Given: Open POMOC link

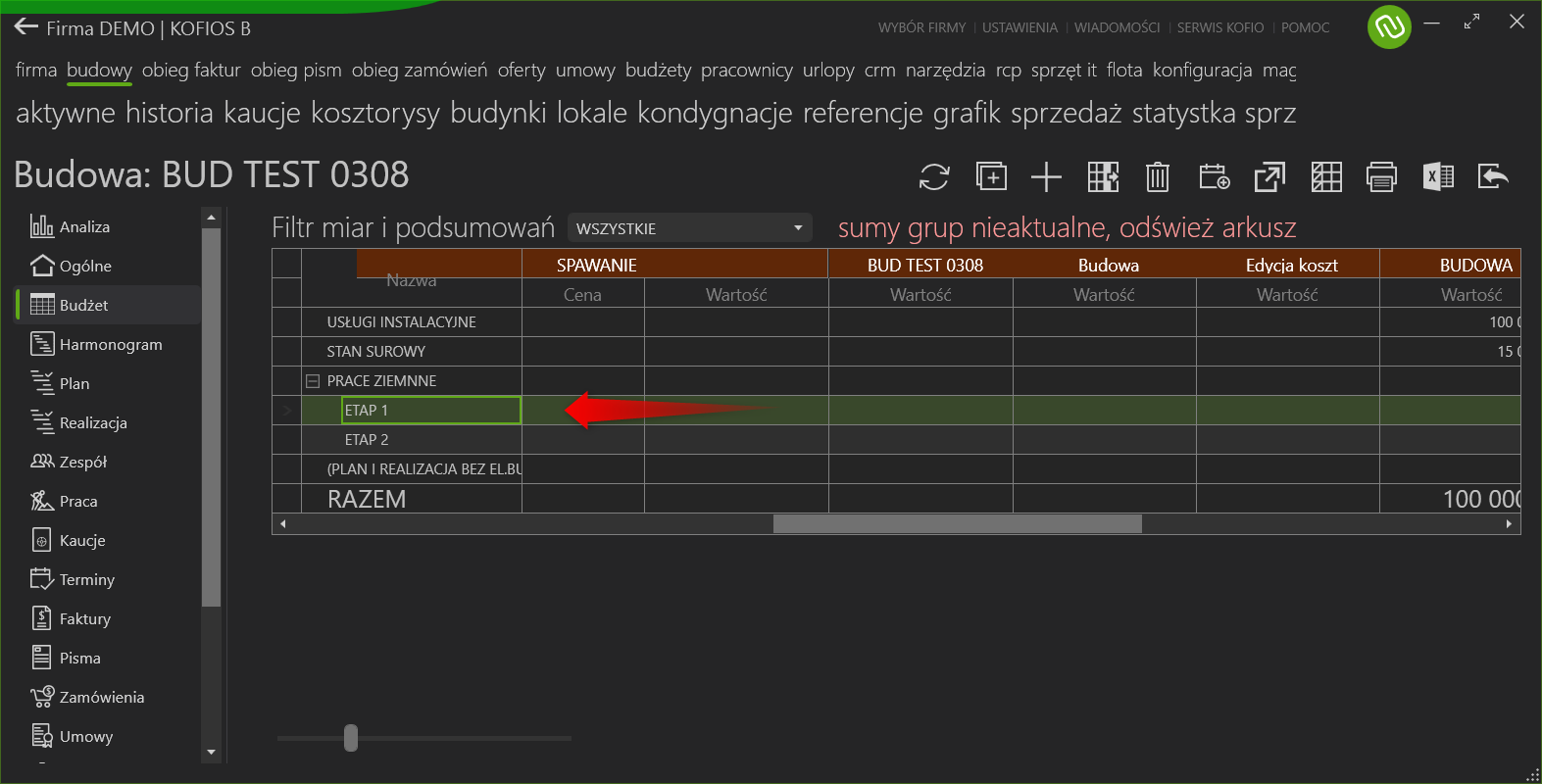Looking at the screenshot, I should [x=1306, y=27].
